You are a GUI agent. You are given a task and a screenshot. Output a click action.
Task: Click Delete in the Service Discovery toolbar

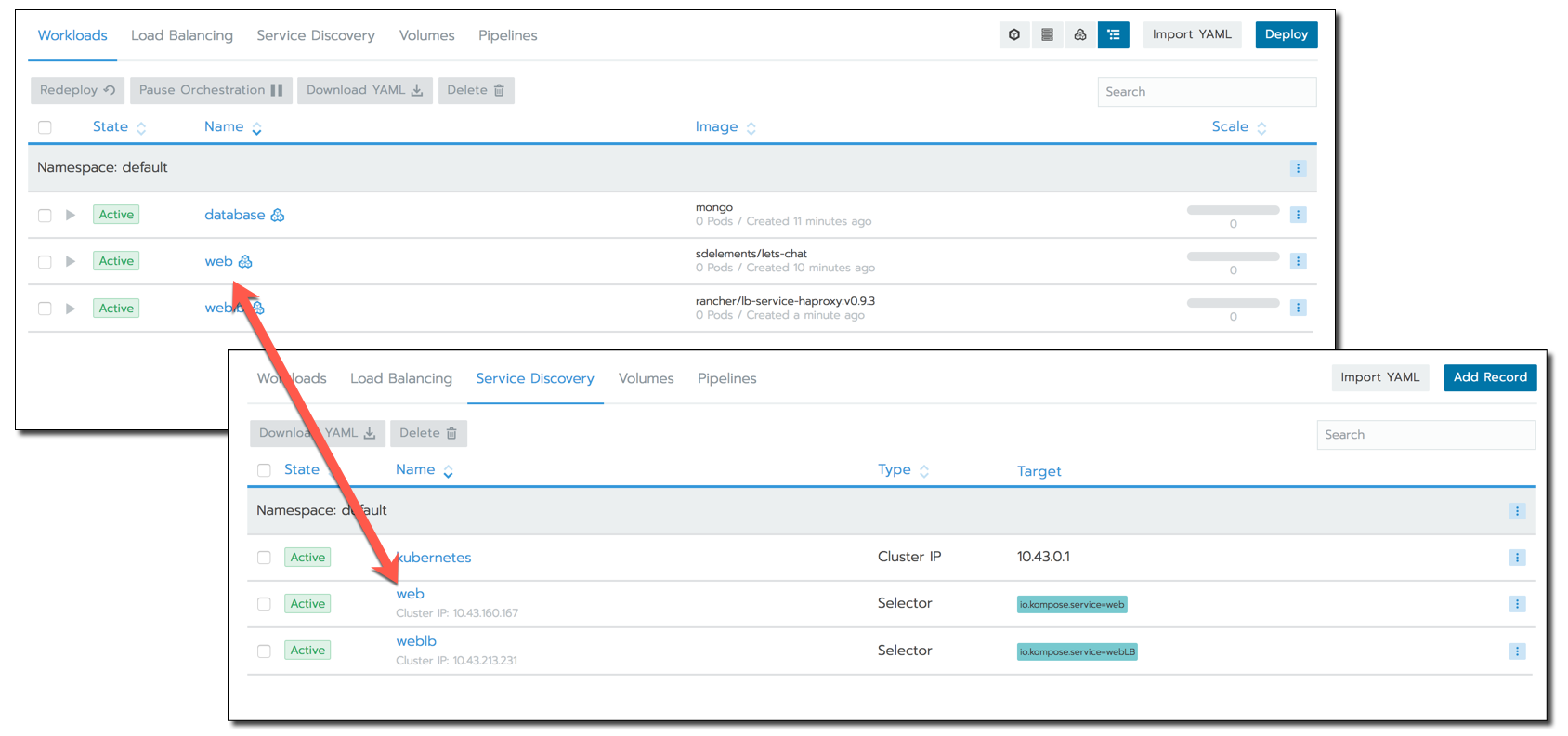point(428,433)
